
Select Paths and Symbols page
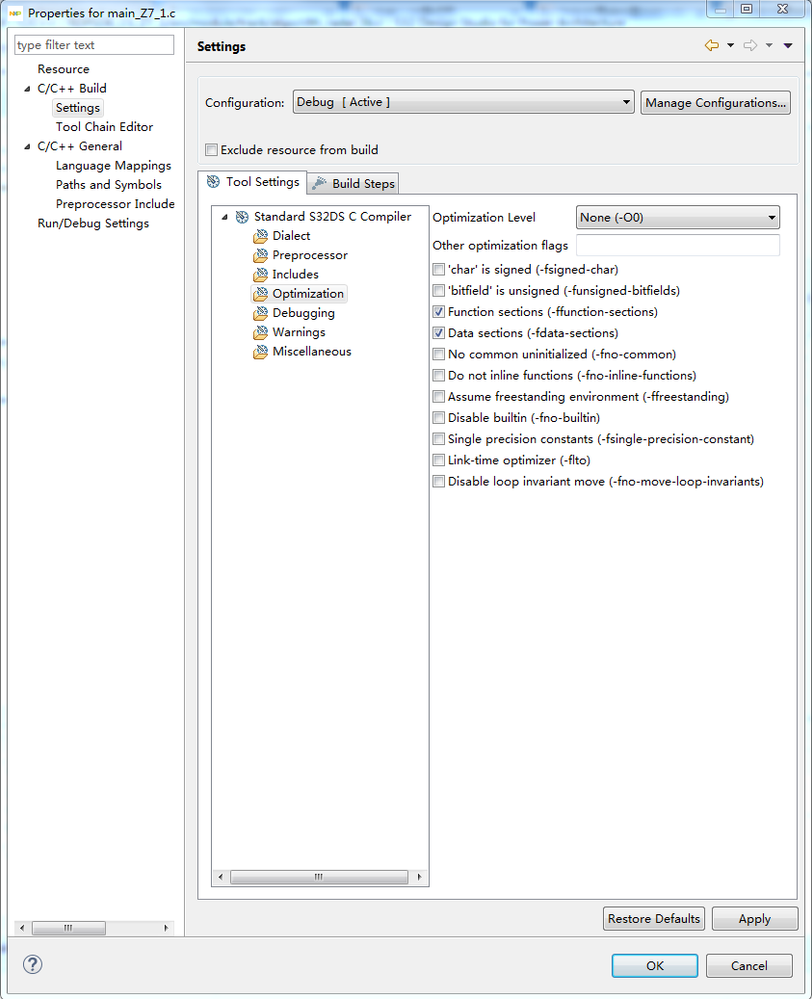click(108, 185)
